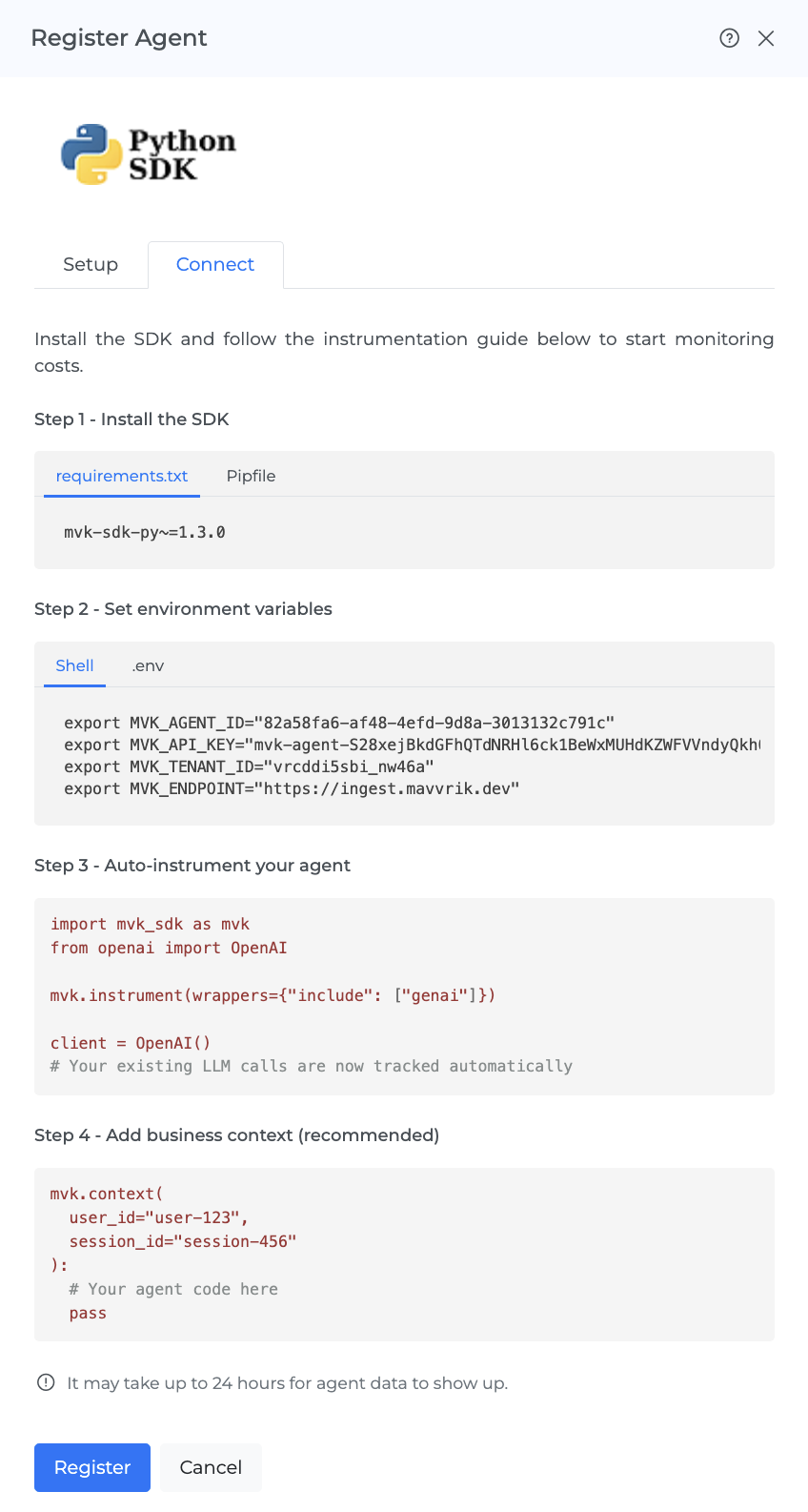Open the requirements.txt tab

pos(122,476)
